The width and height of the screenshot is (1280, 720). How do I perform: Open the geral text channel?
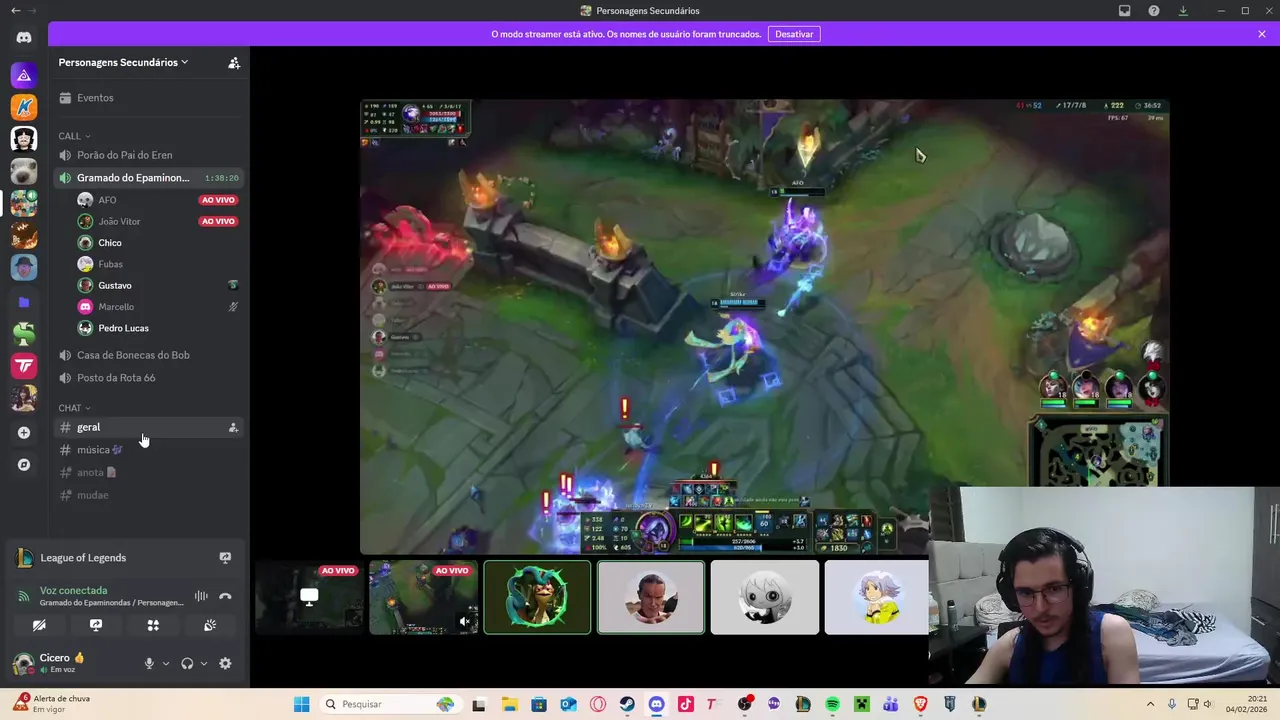(x=149, y=428)
